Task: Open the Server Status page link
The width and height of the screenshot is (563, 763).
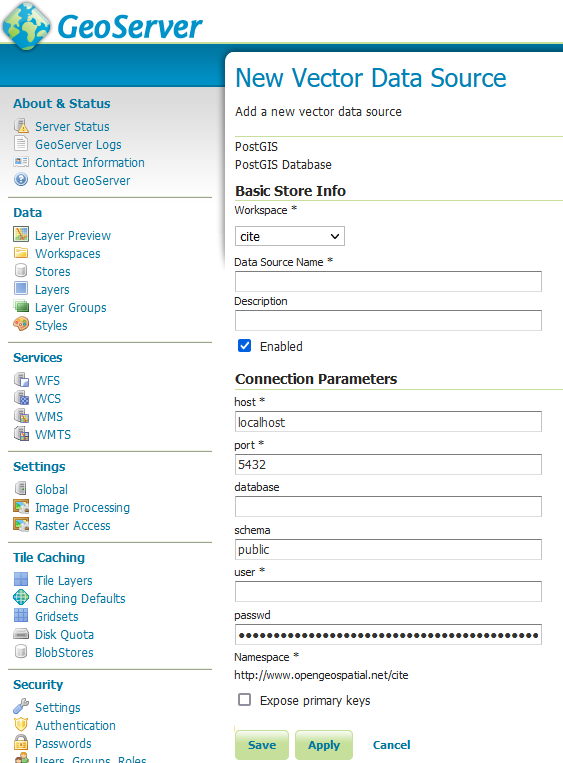Action: tap(72, 127)
